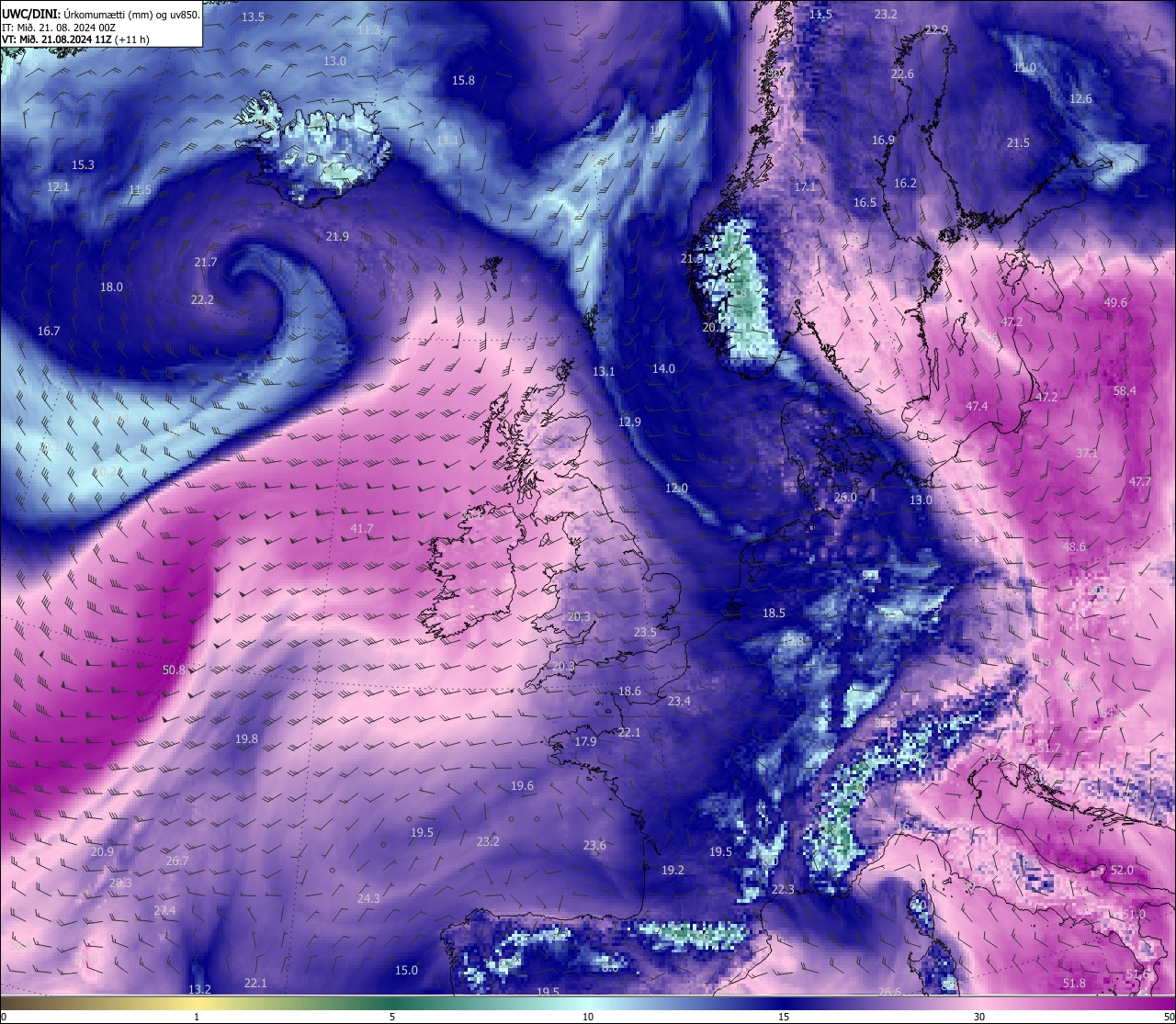Click the 50.8 value on the map
Image resolution: width=1176 pixels, height=1024 pixels.
(x=174, y=670)
